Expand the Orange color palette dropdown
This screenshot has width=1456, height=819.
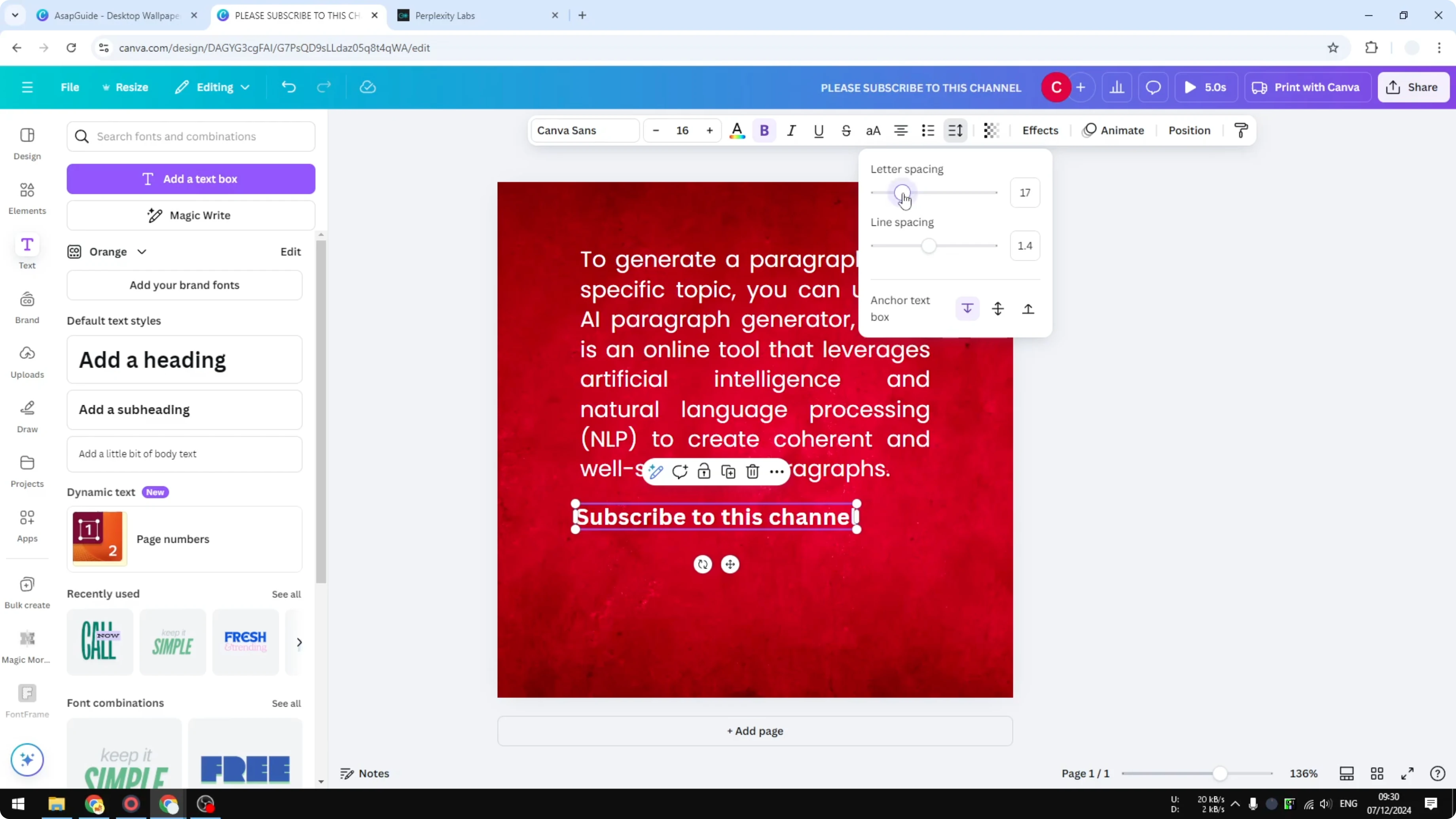(142, 252)
